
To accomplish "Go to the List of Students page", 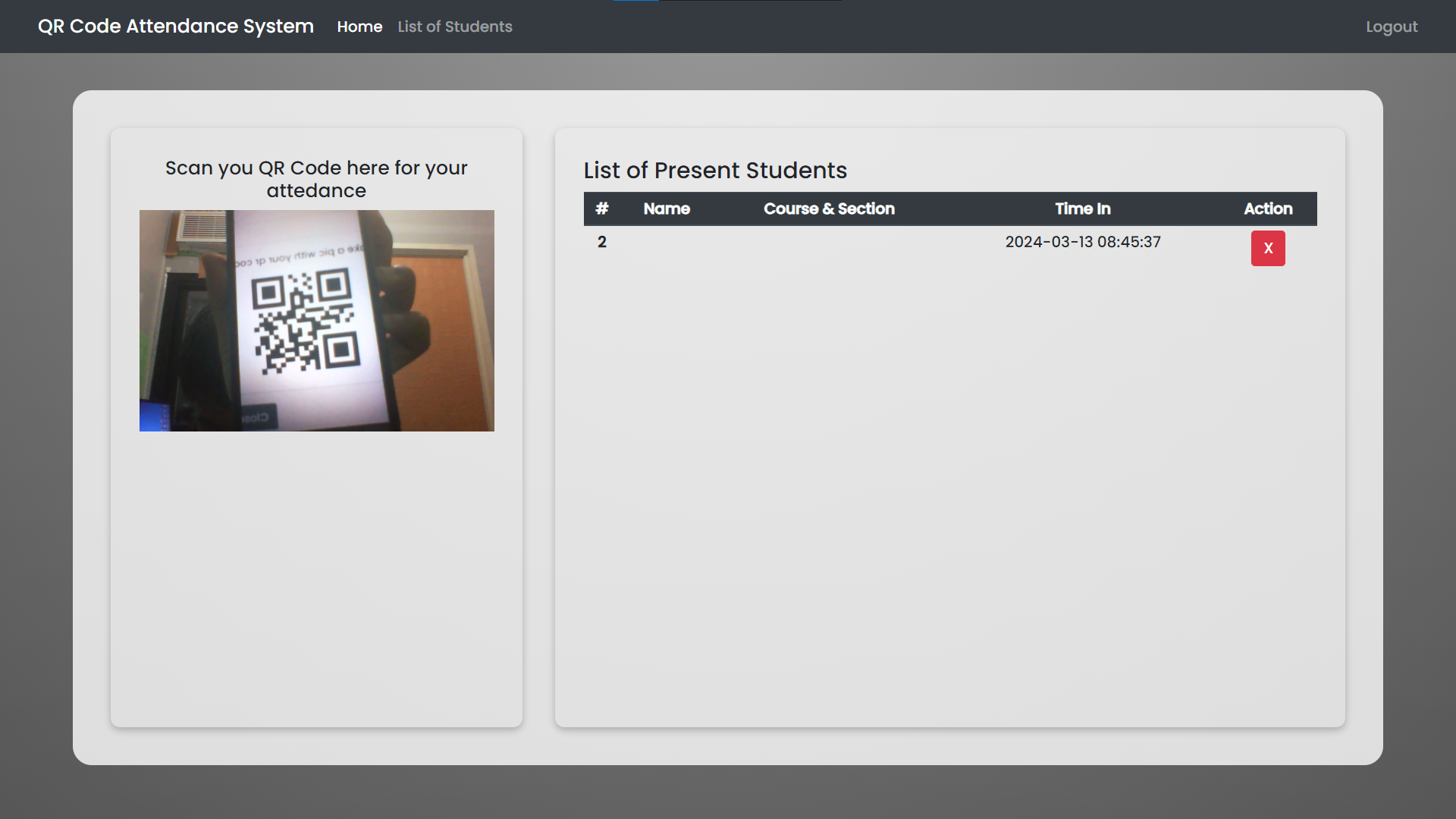I will [x=455, y=27].
